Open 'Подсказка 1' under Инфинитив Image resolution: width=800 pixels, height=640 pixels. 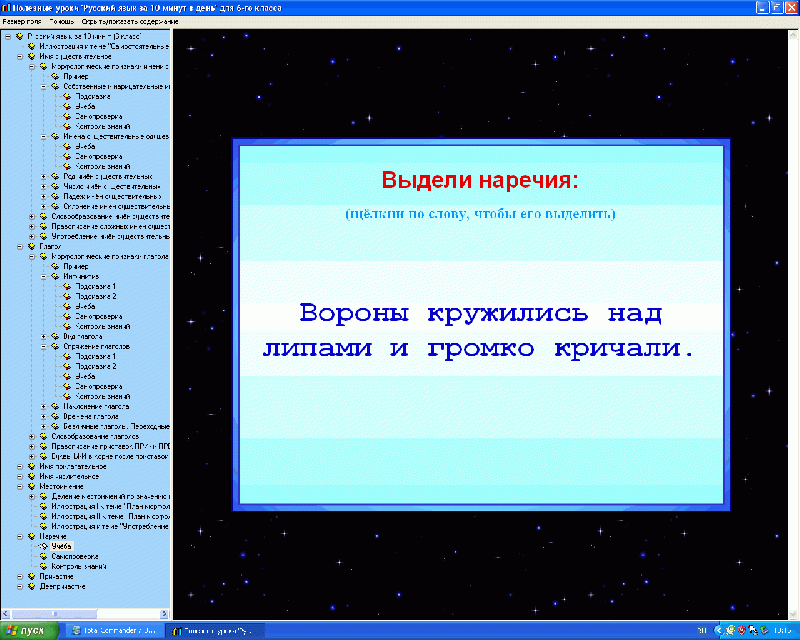[95, 286]
